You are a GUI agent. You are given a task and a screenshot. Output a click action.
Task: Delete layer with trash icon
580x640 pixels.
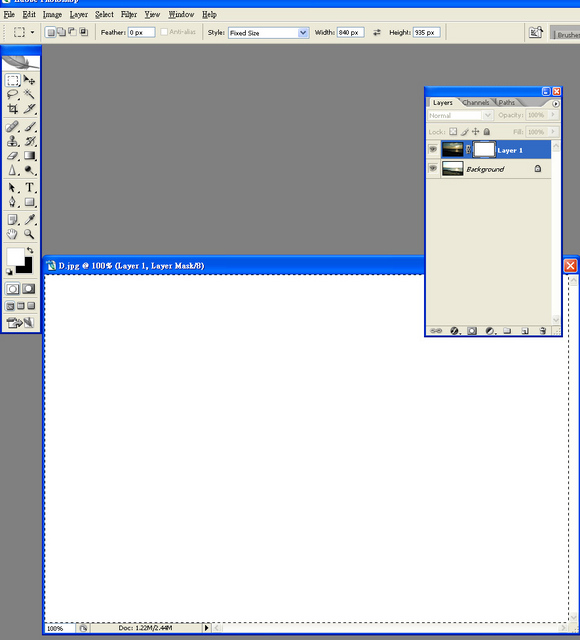[x=542, y=331]
